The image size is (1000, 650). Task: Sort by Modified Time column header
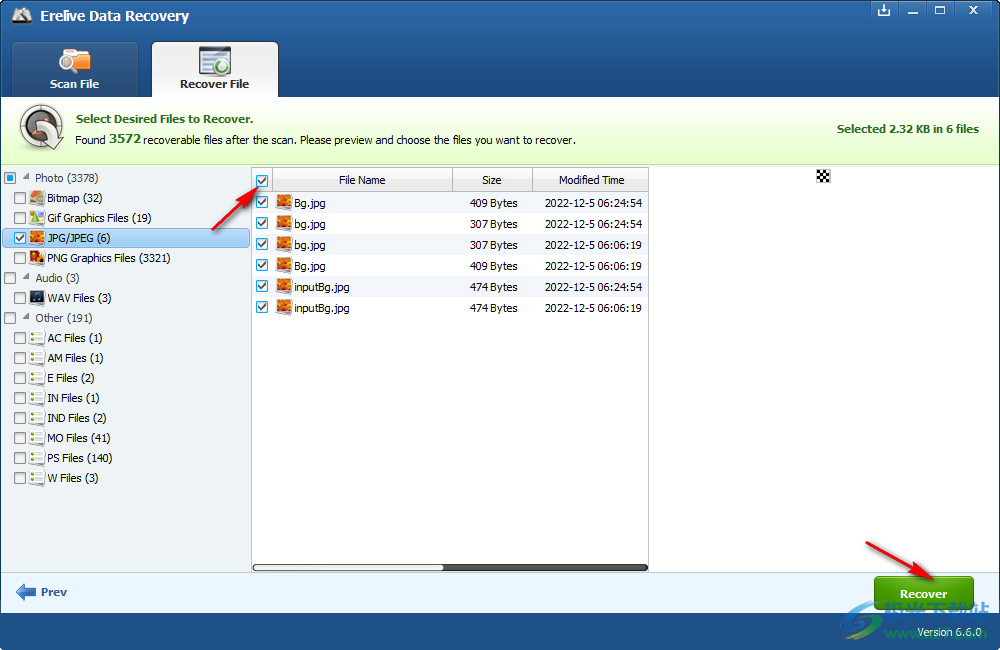pyautogui.click(x=591, y=180)
